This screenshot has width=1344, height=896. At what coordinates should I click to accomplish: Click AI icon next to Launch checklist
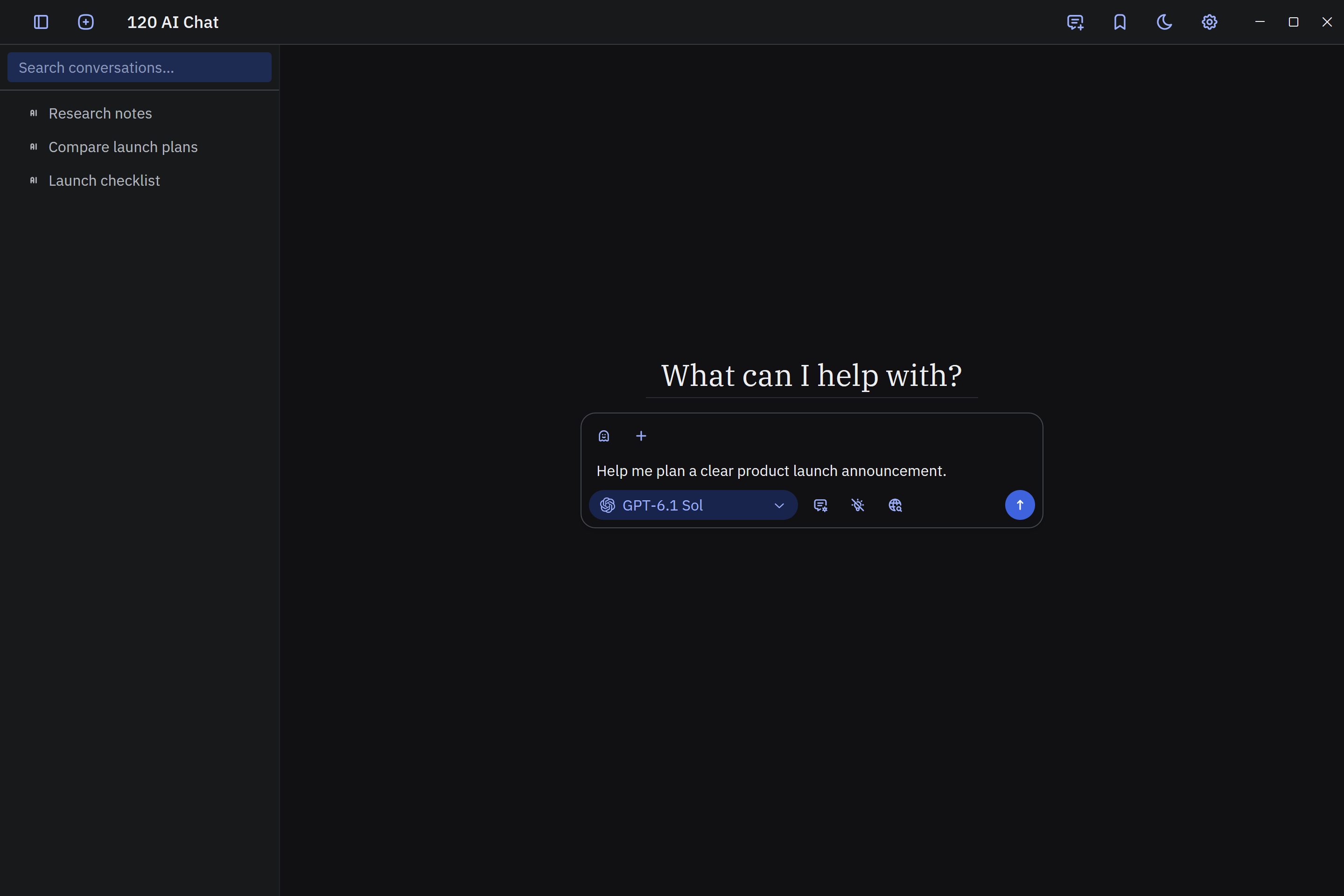click(34, 181)
